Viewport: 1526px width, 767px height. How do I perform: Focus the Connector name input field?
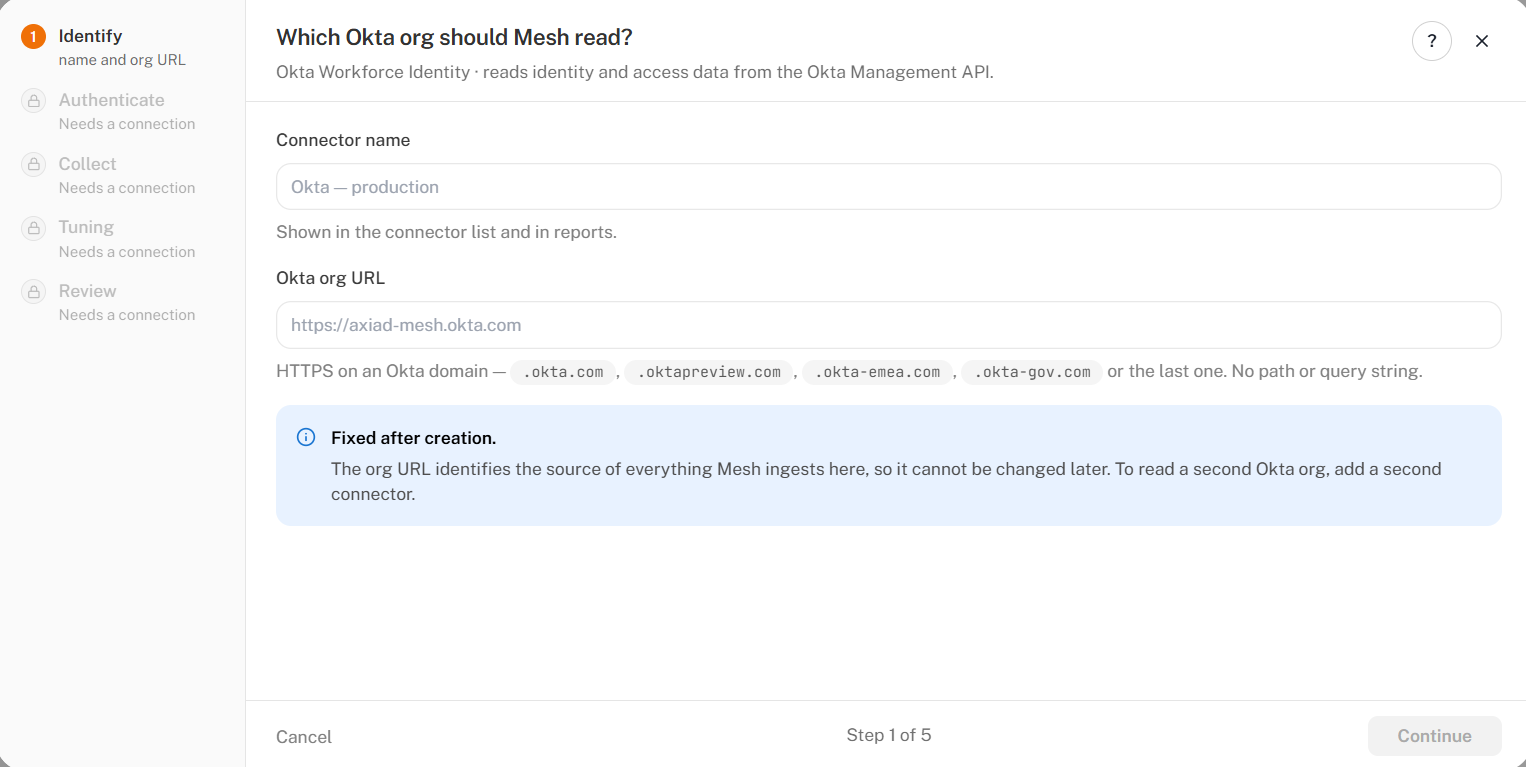[x=888, y=187]
